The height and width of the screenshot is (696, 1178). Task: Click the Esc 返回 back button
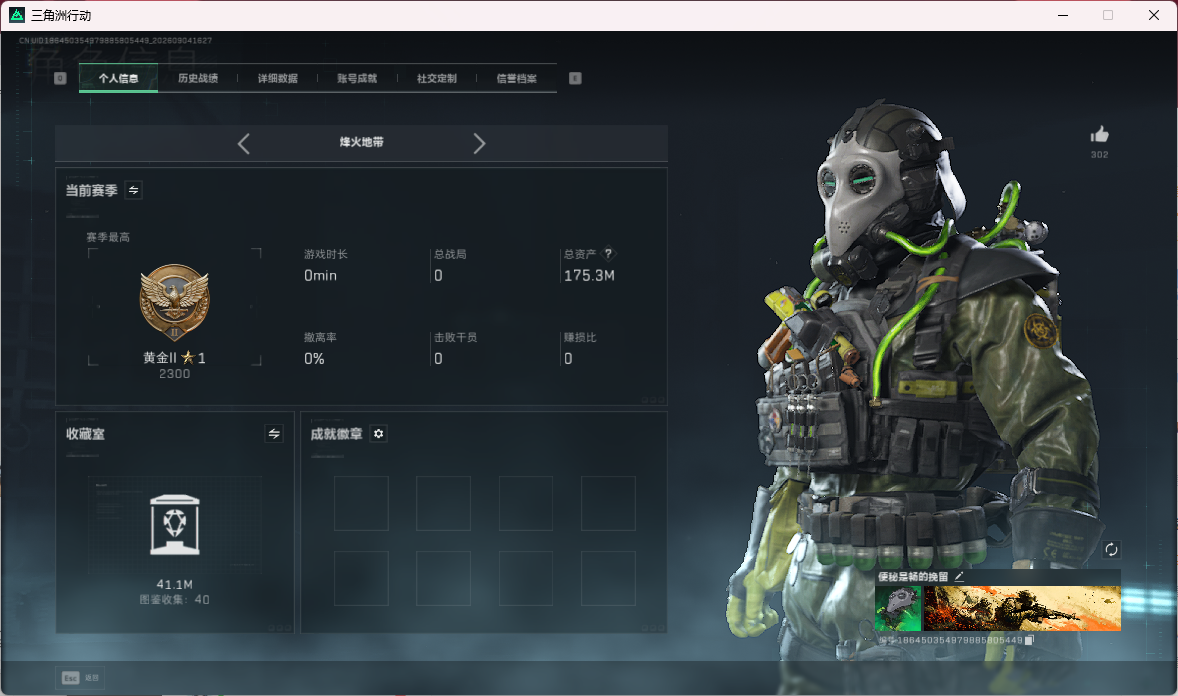[x=80, y=678]
